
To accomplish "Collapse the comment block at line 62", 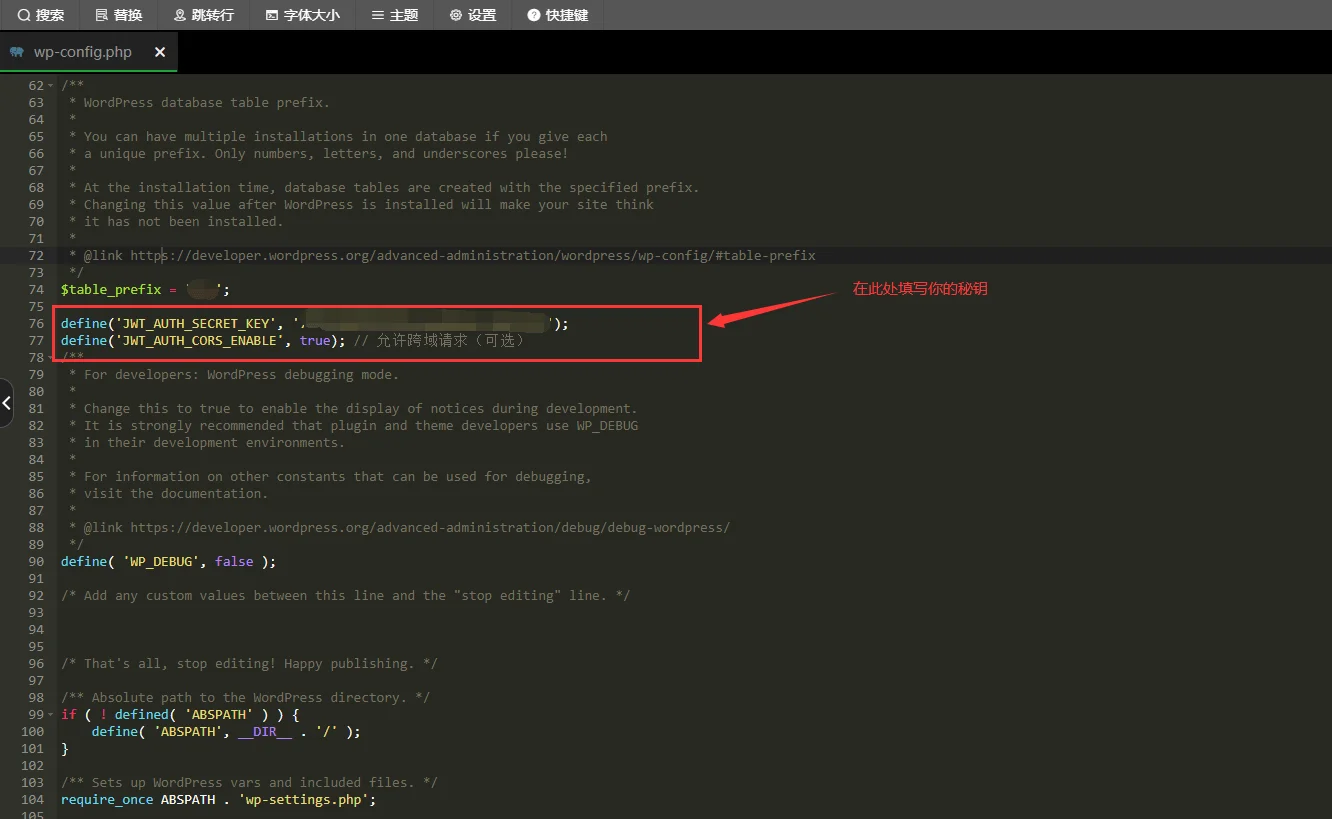I will coord(51,86).
